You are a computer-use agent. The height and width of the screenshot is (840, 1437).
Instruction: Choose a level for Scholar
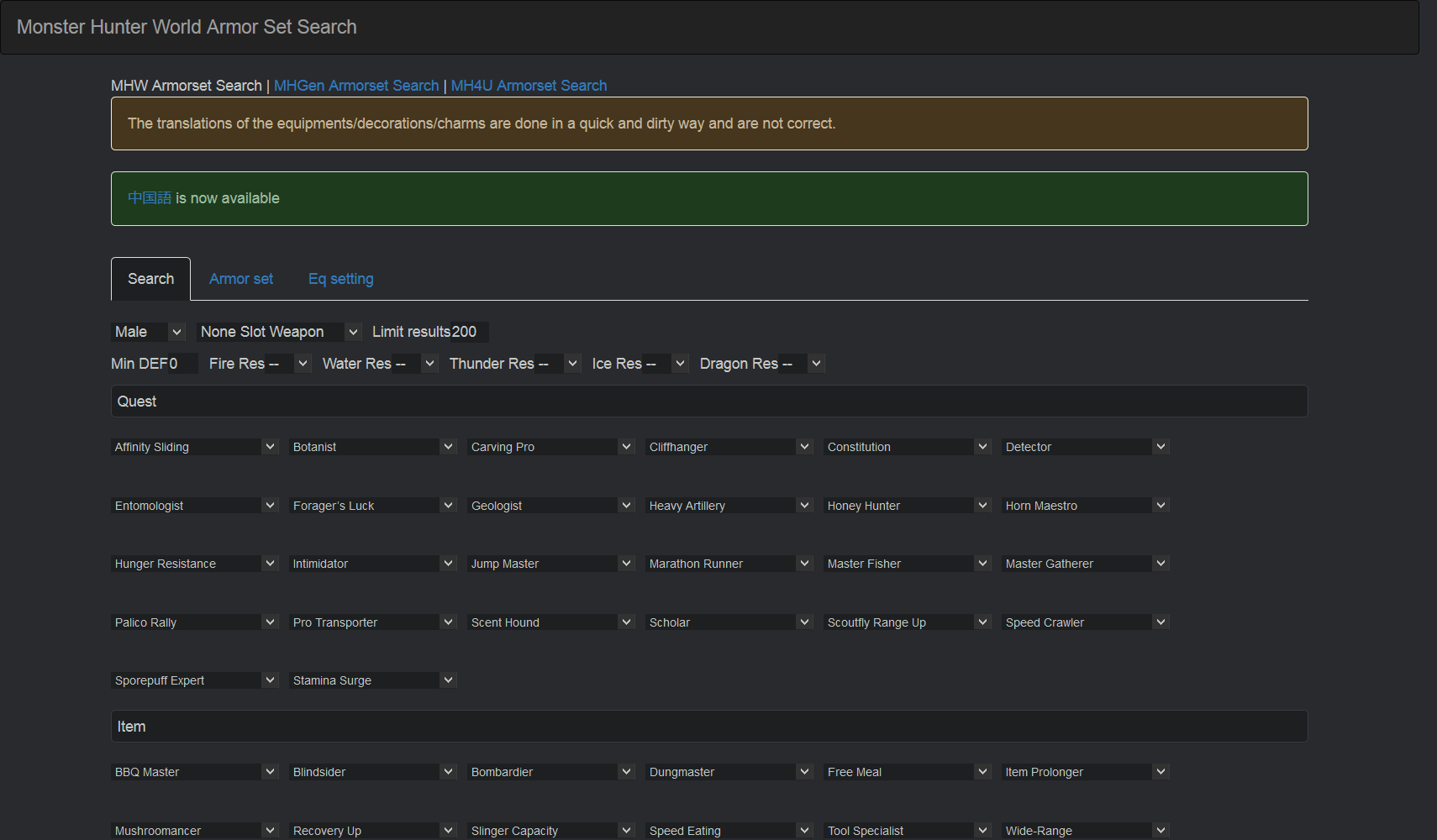coord(729,622)
